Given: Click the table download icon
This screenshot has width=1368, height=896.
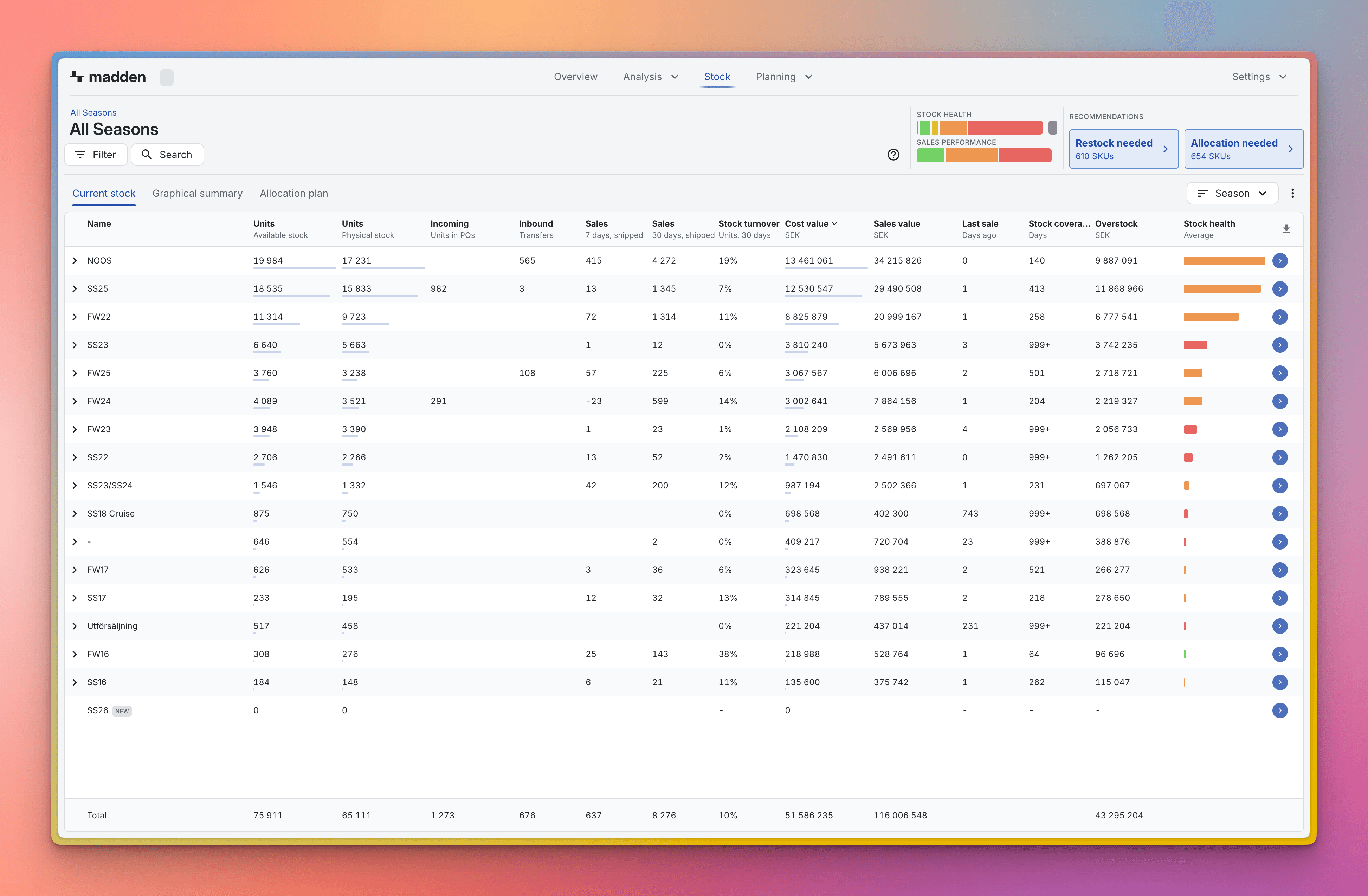Looking at the screenshot, I should [1286, 229].
